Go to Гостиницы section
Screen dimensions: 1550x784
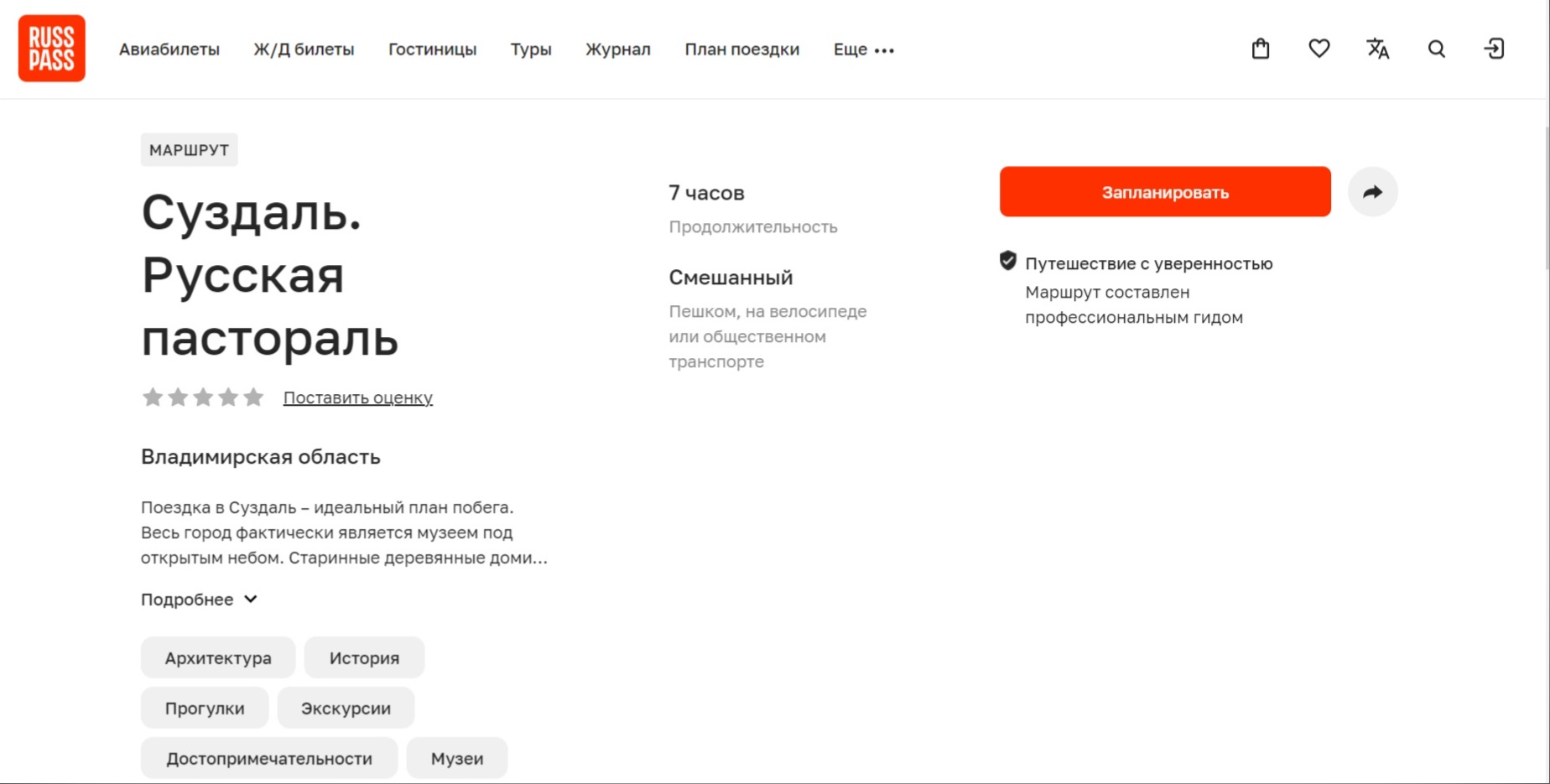pos(432,49)
